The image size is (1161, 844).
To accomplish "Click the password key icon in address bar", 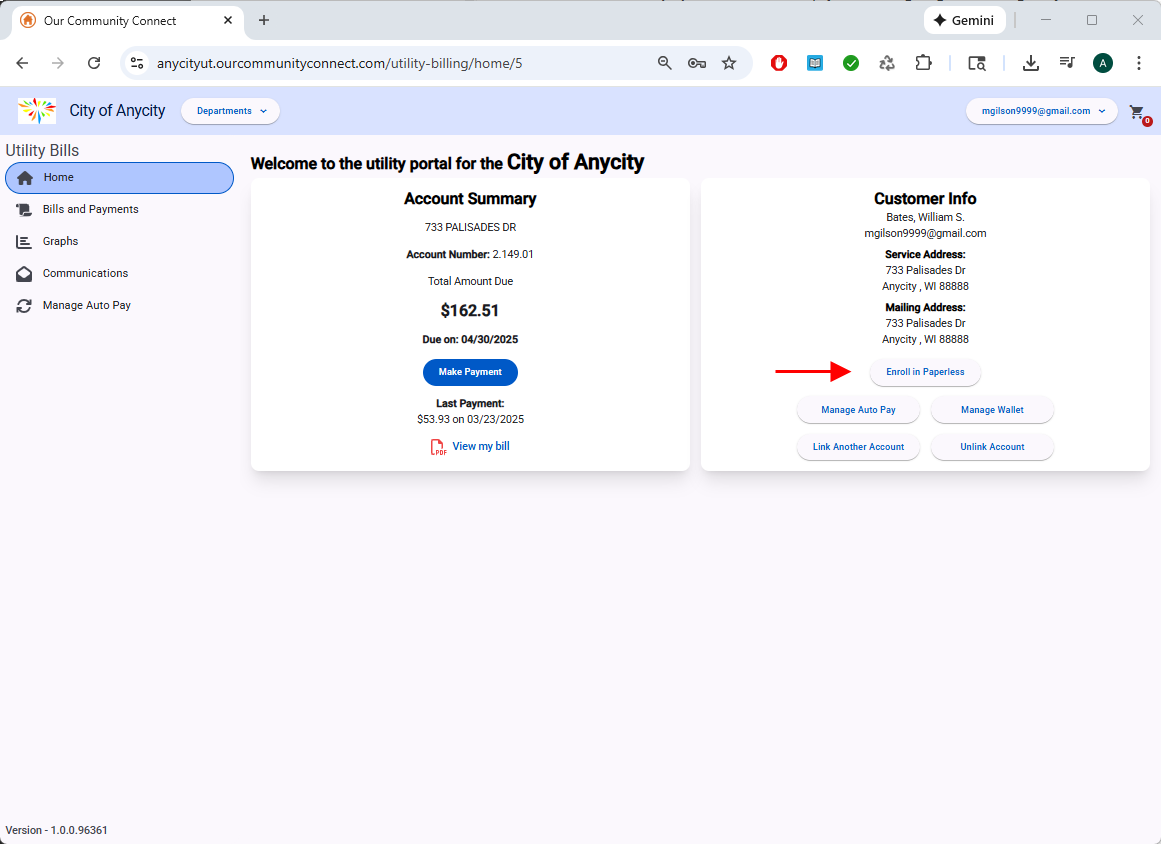I will [x=697, y=63].
